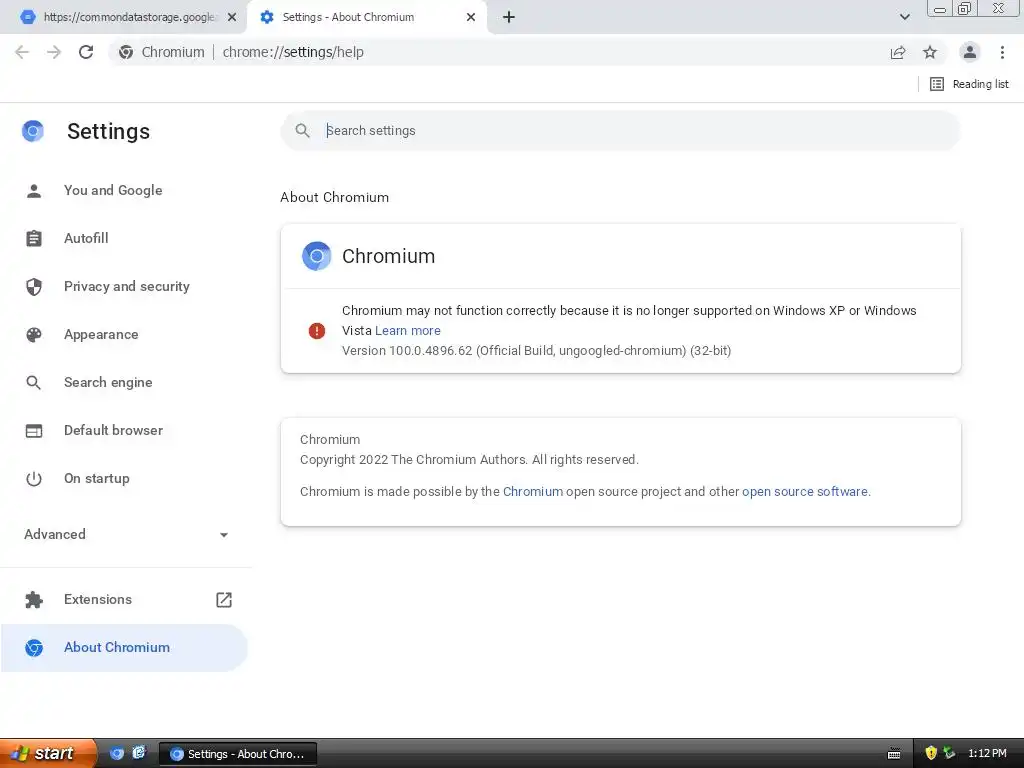
Task: Open Appearance settings
Action: pyautogui.click(x=124, y=334)
